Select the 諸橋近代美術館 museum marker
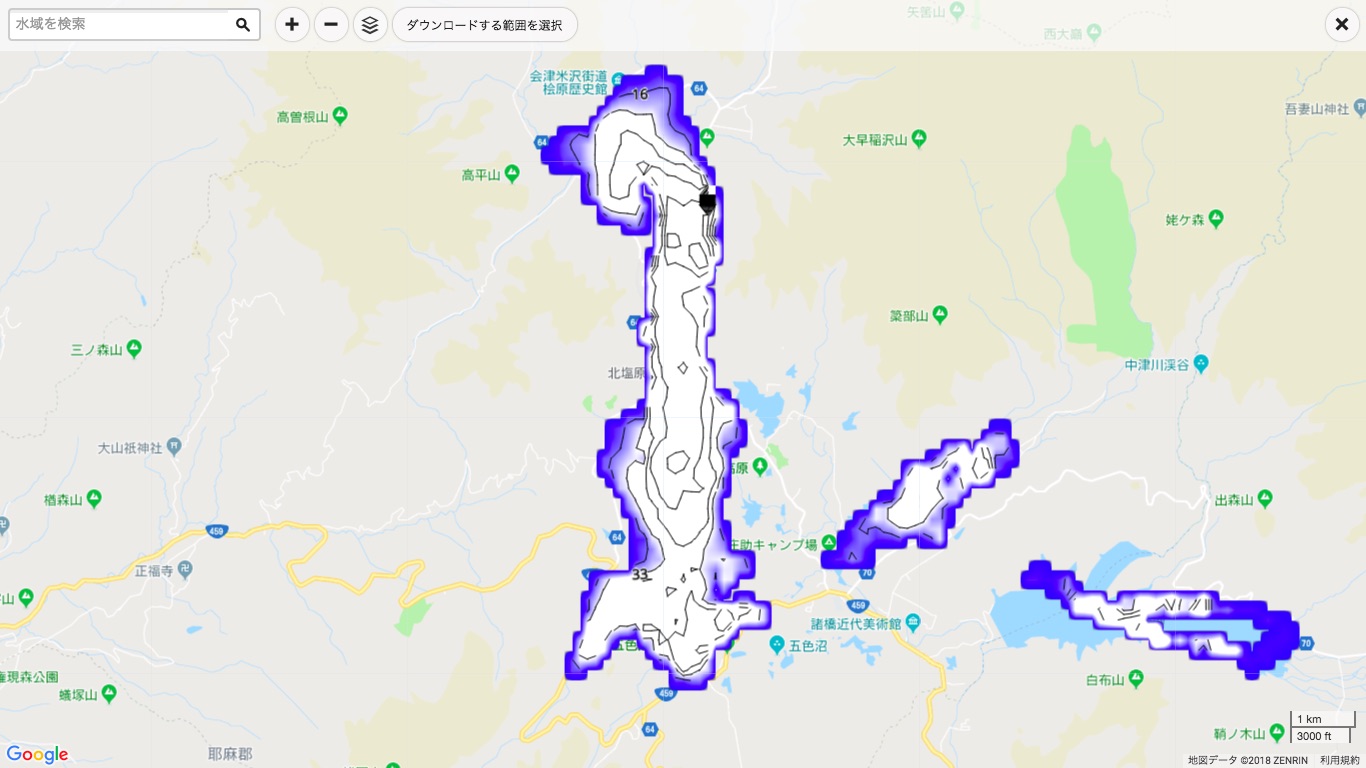Image resolution: width=1366 pixels, height=768 pixels. (x=915, y=623)
